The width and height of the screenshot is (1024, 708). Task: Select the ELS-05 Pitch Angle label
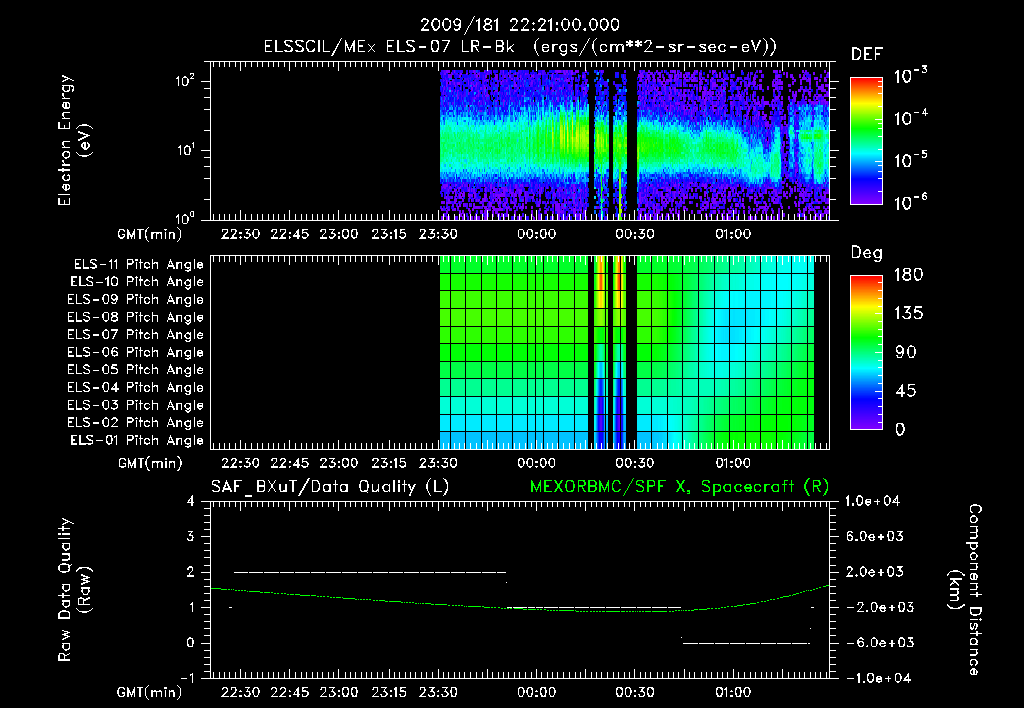coord(135,370)
